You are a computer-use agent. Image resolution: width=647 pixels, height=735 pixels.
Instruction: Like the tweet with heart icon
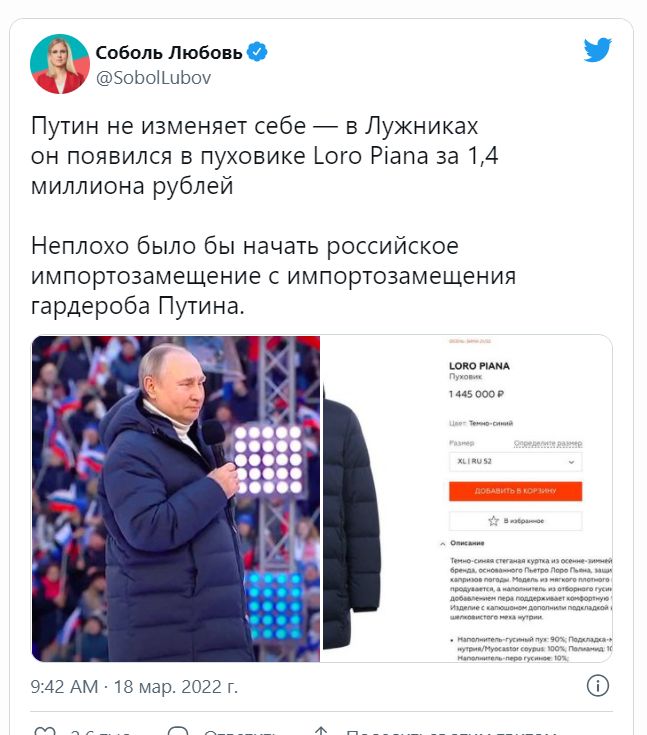tap(45, 731)
